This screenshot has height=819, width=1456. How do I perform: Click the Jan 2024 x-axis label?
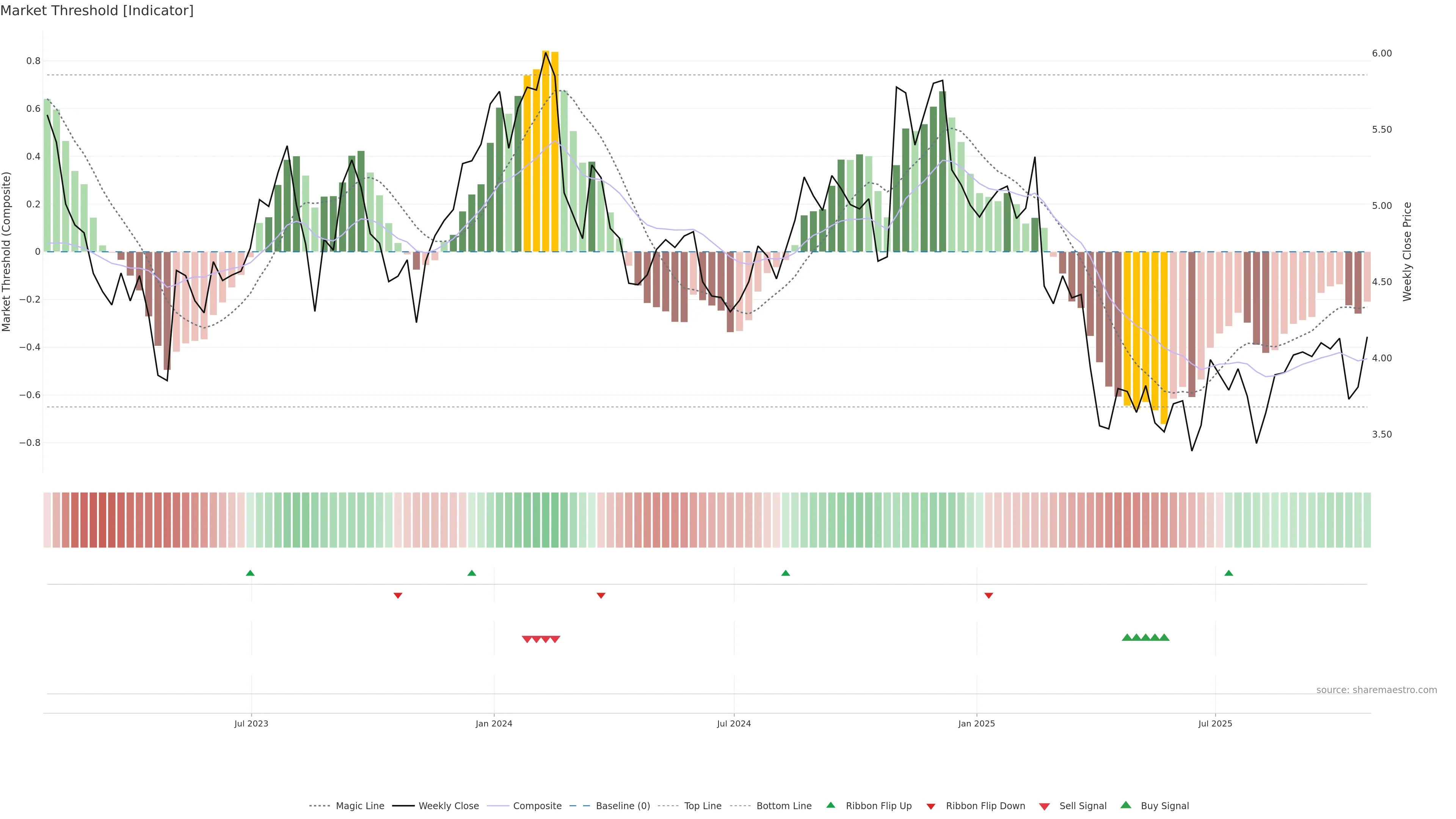[x=494, y=723]
